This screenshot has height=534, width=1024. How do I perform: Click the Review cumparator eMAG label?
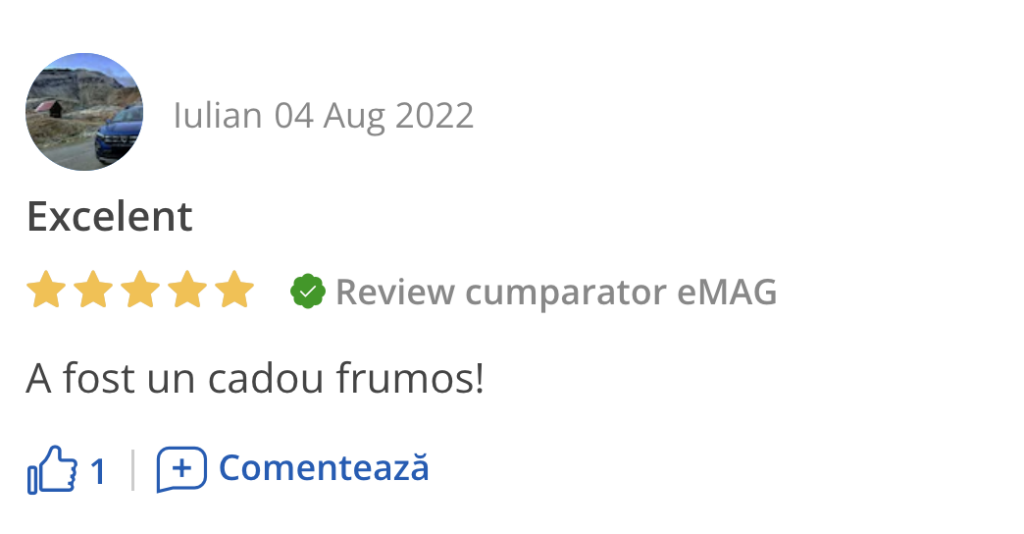pos(556,292)
